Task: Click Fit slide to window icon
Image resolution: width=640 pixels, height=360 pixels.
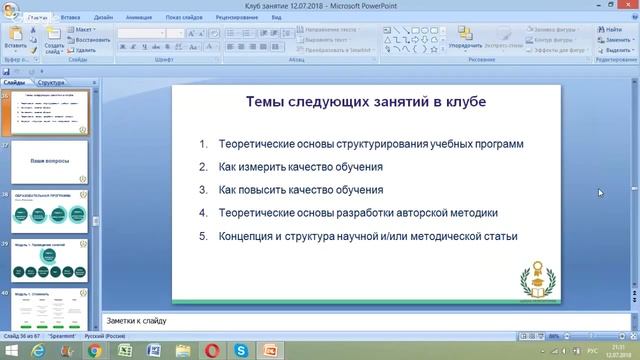Action: pyautogui.click(x=633, y=336)
